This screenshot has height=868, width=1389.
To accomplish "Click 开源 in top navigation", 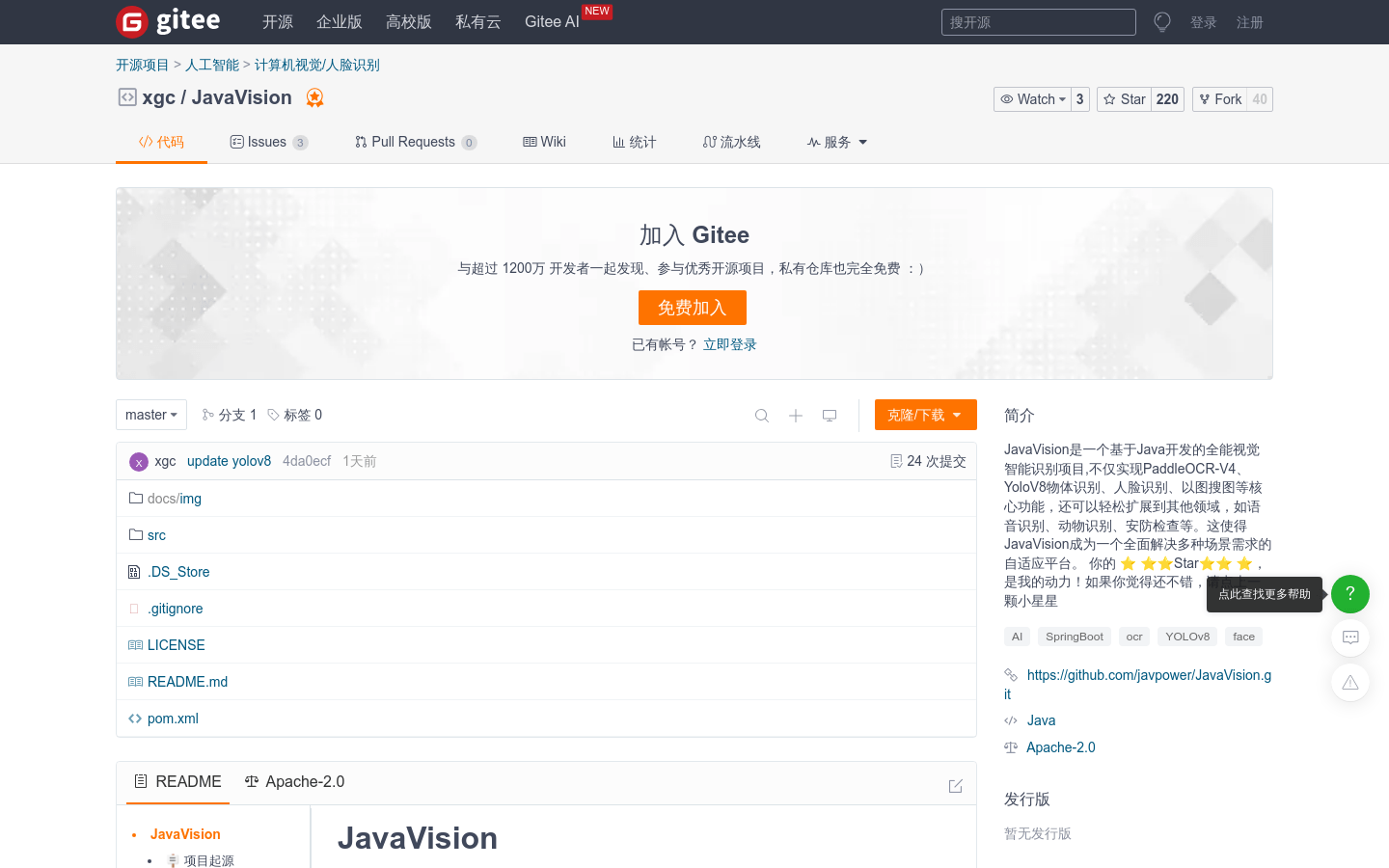I will [x=278, y=21].
